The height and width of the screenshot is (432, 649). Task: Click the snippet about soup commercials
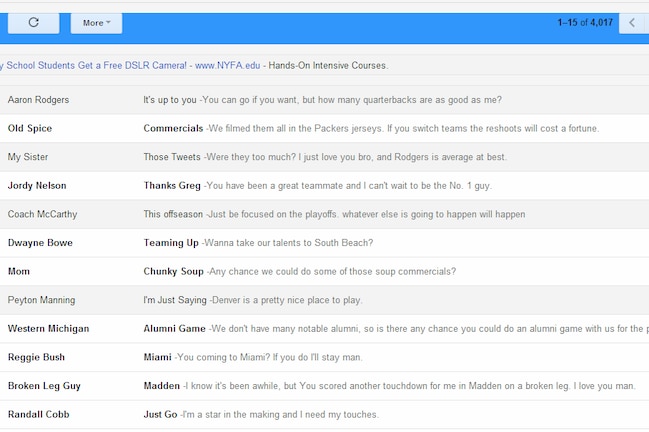click(x=333, y=271)
